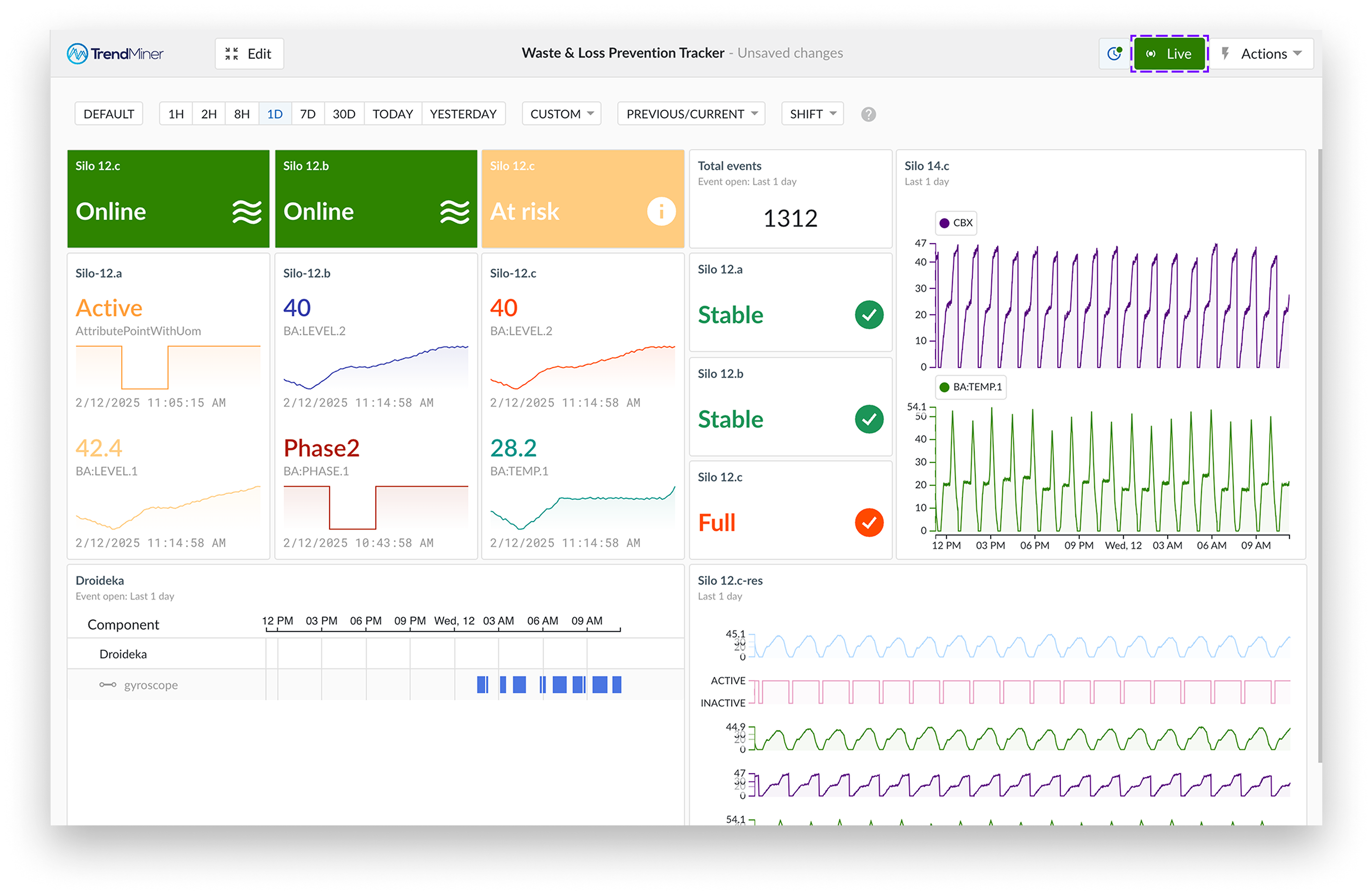Expand the CUSTOM time range dropdown

pos(562,113)
